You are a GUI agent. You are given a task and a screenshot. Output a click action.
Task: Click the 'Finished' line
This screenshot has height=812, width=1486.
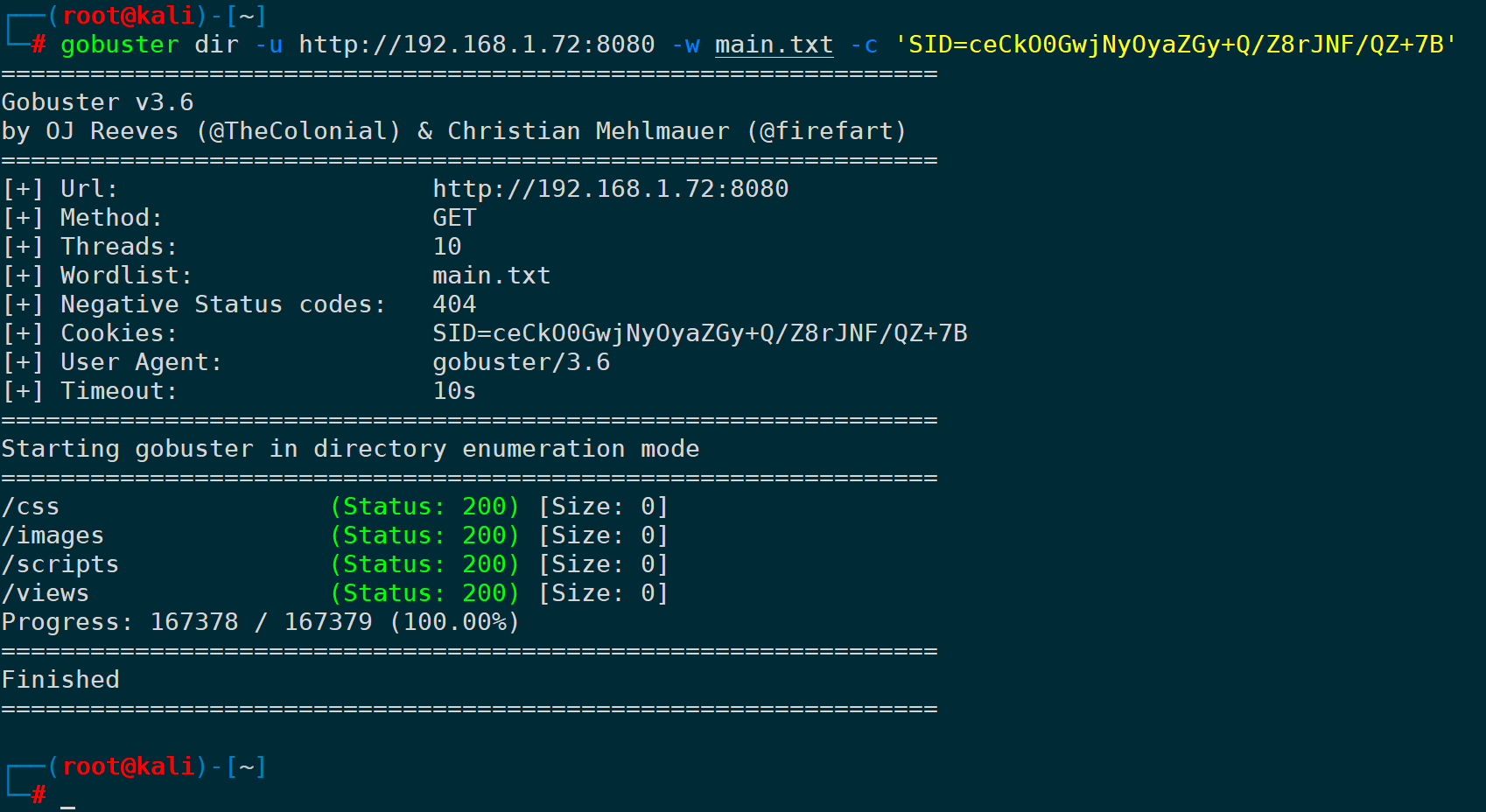[x=60, y=680]
